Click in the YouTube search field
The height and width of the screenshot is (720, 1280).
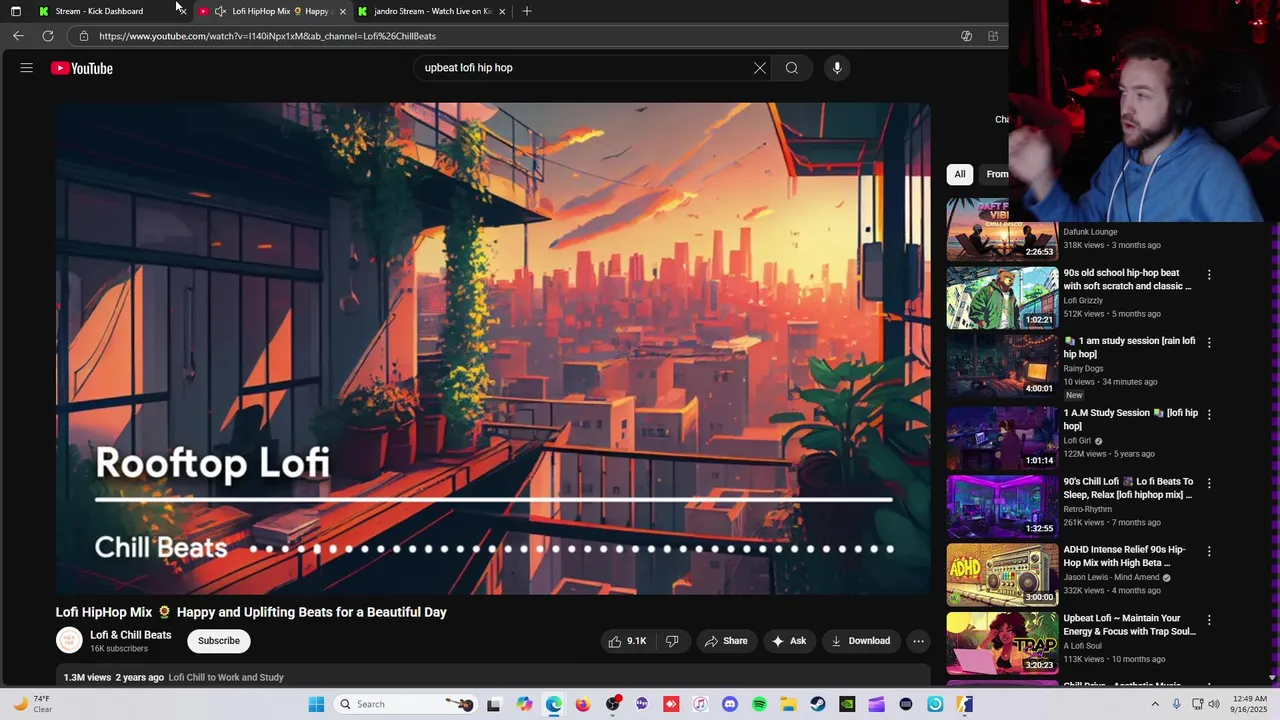click(x=585, y=68)
